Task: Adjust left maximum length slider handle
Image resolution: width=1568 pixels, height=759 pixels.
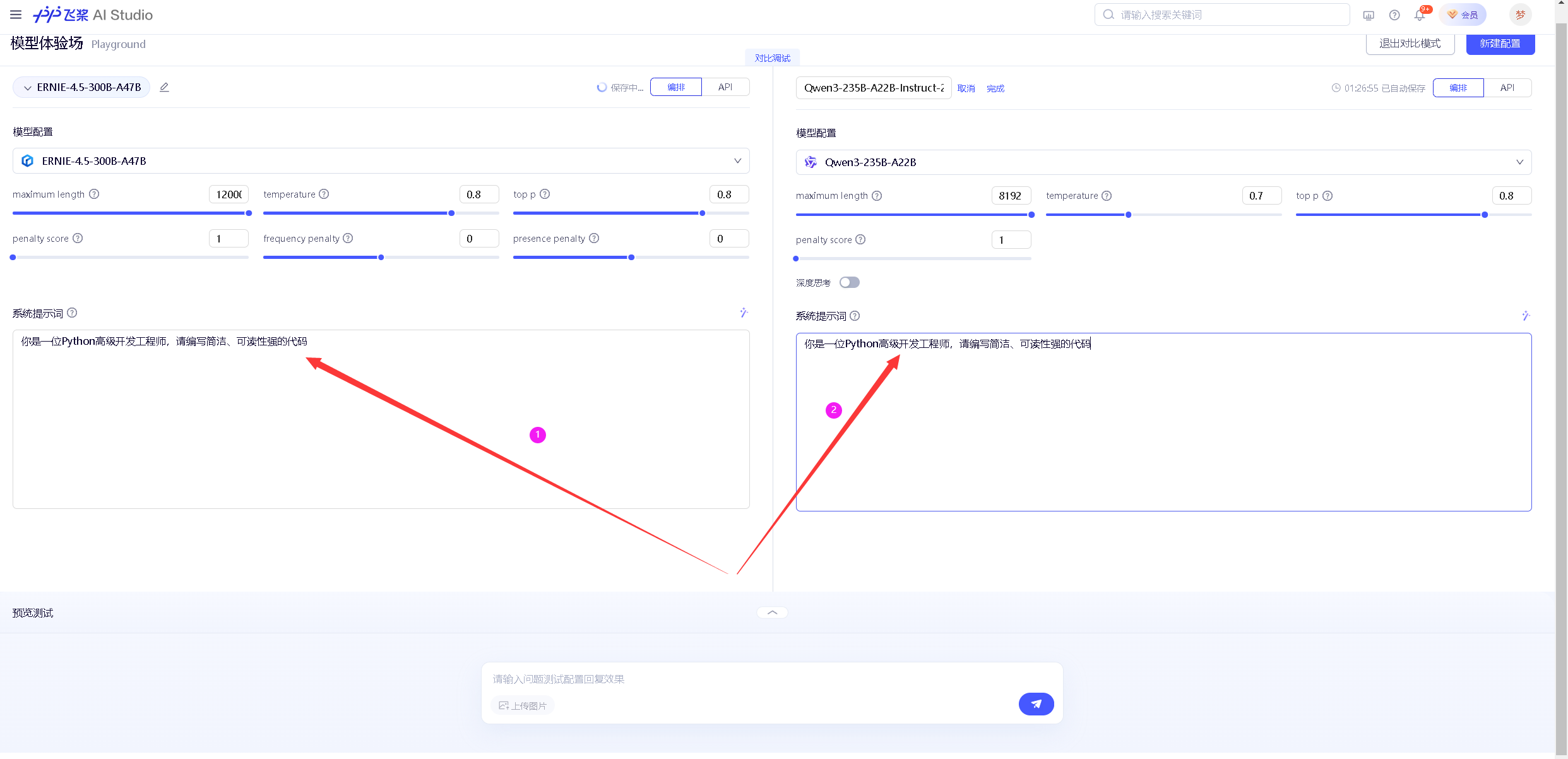Action: pos(249,213)
